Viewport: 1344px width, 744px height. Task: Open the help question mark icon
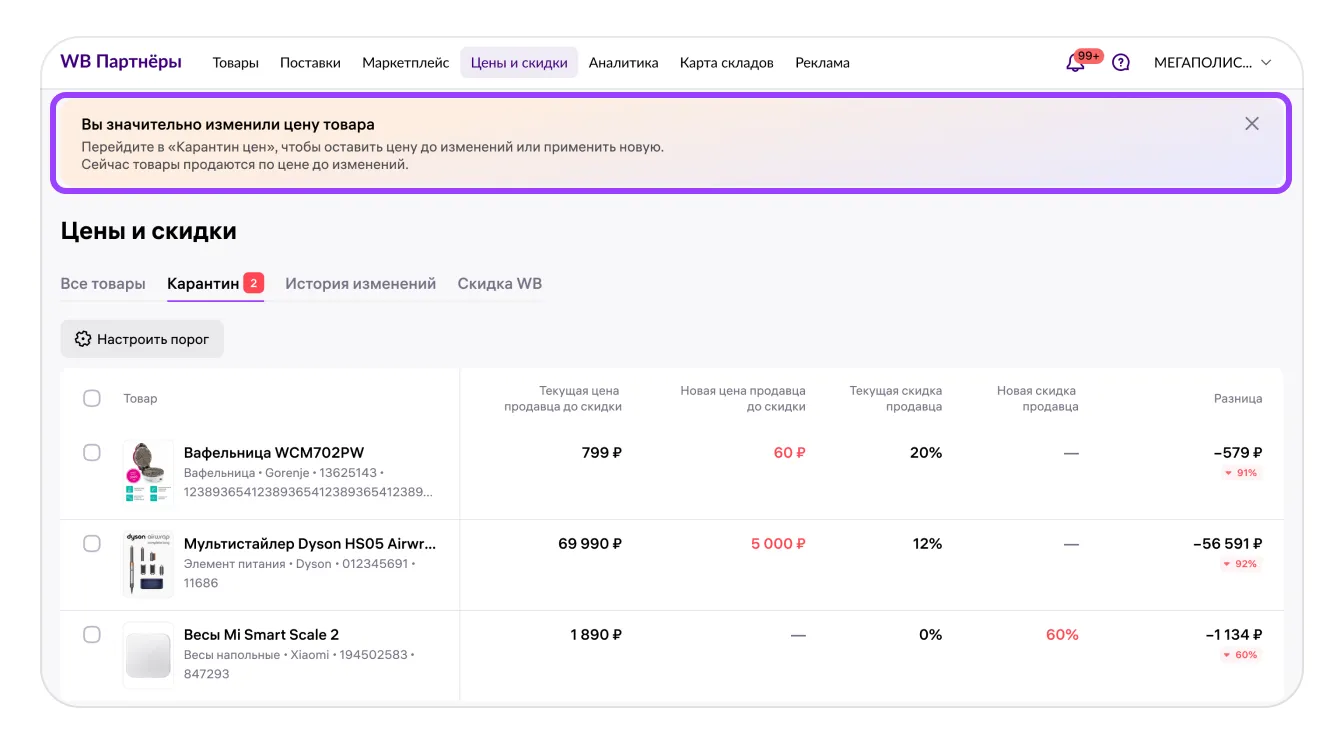(x=1121, y=63)
